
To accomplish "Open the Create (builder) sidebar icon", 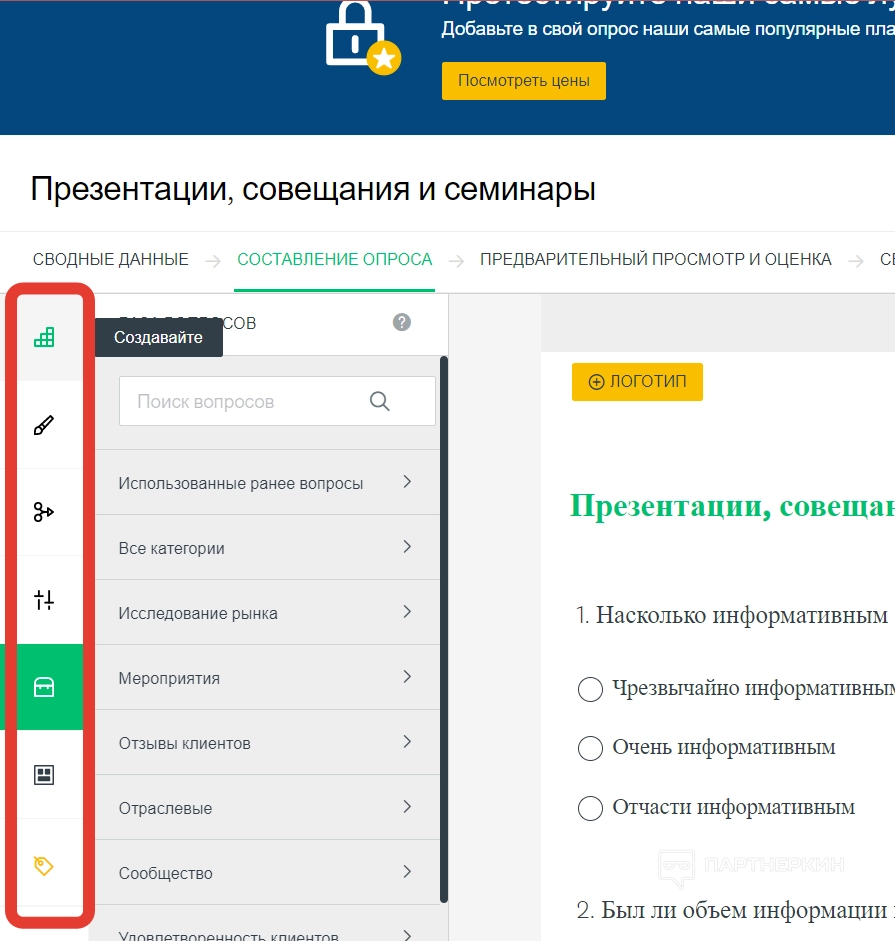I will click(x=44, y=337).
